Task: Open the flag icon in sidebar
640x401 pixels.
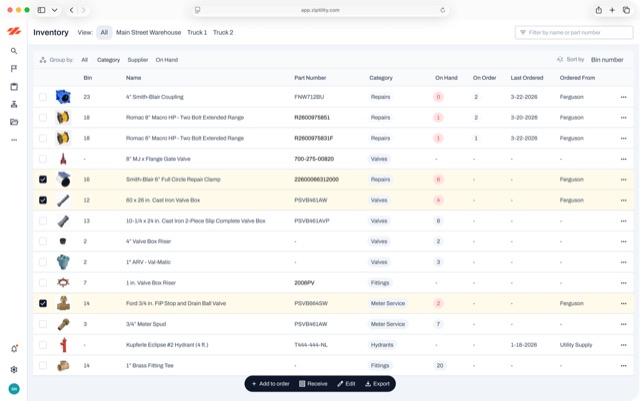Action: click(14, 69)
